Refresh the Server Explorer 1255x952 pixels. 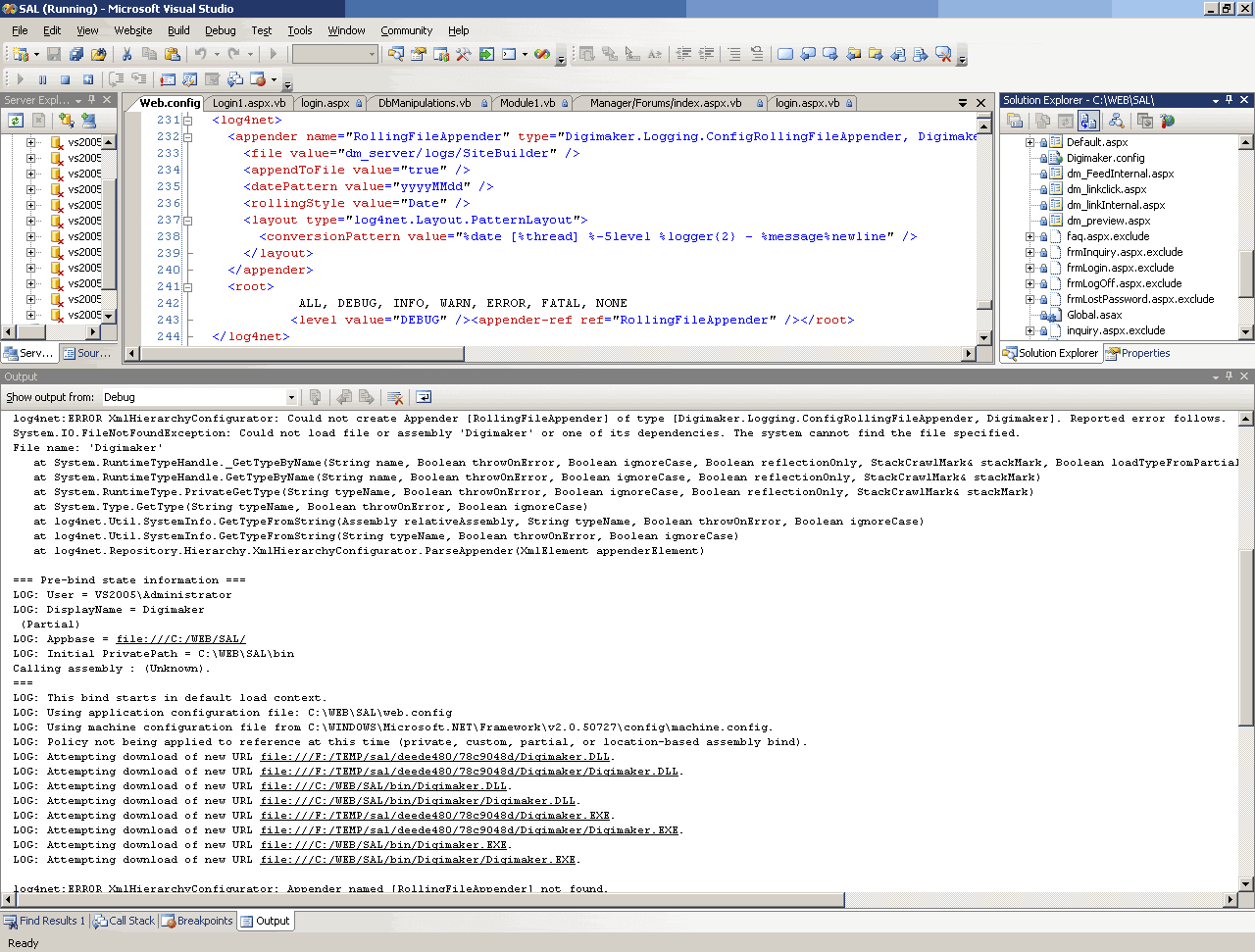tap(16, 121)
